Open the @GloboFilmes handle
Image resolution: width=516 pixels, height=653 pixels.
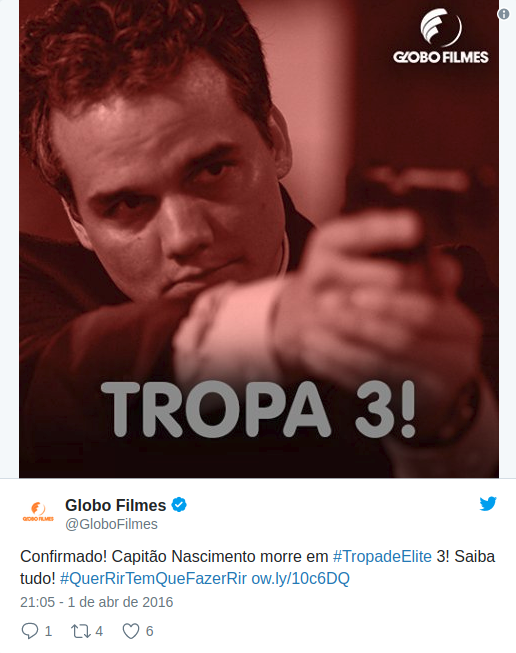[111, 524]
